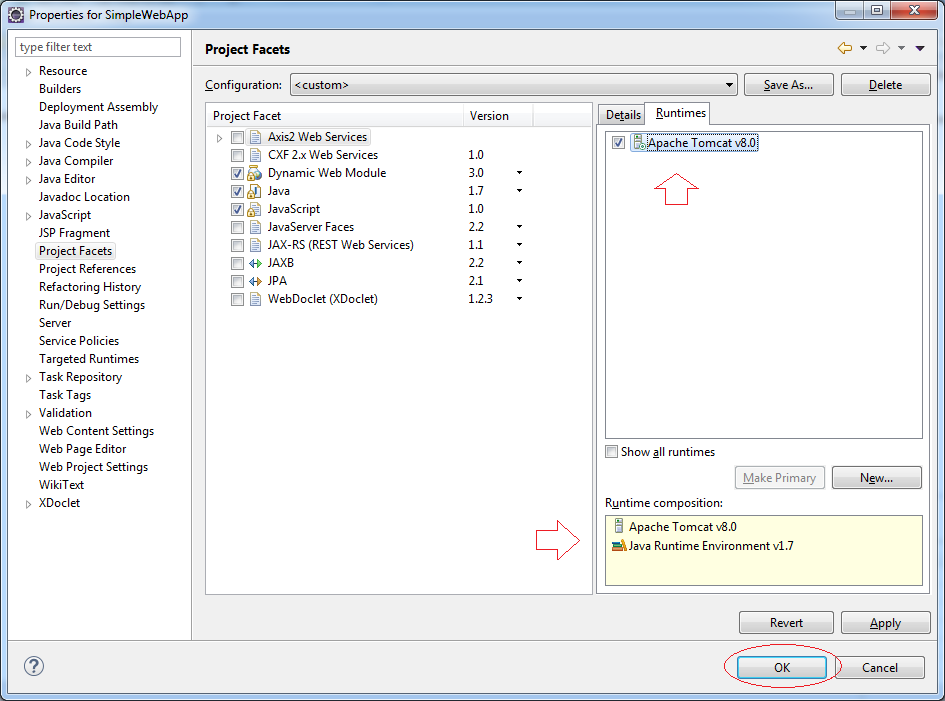The width and height of the screenshot is (945, 701).
Task: Check Show all runtimes
Action: coord(612,451)
